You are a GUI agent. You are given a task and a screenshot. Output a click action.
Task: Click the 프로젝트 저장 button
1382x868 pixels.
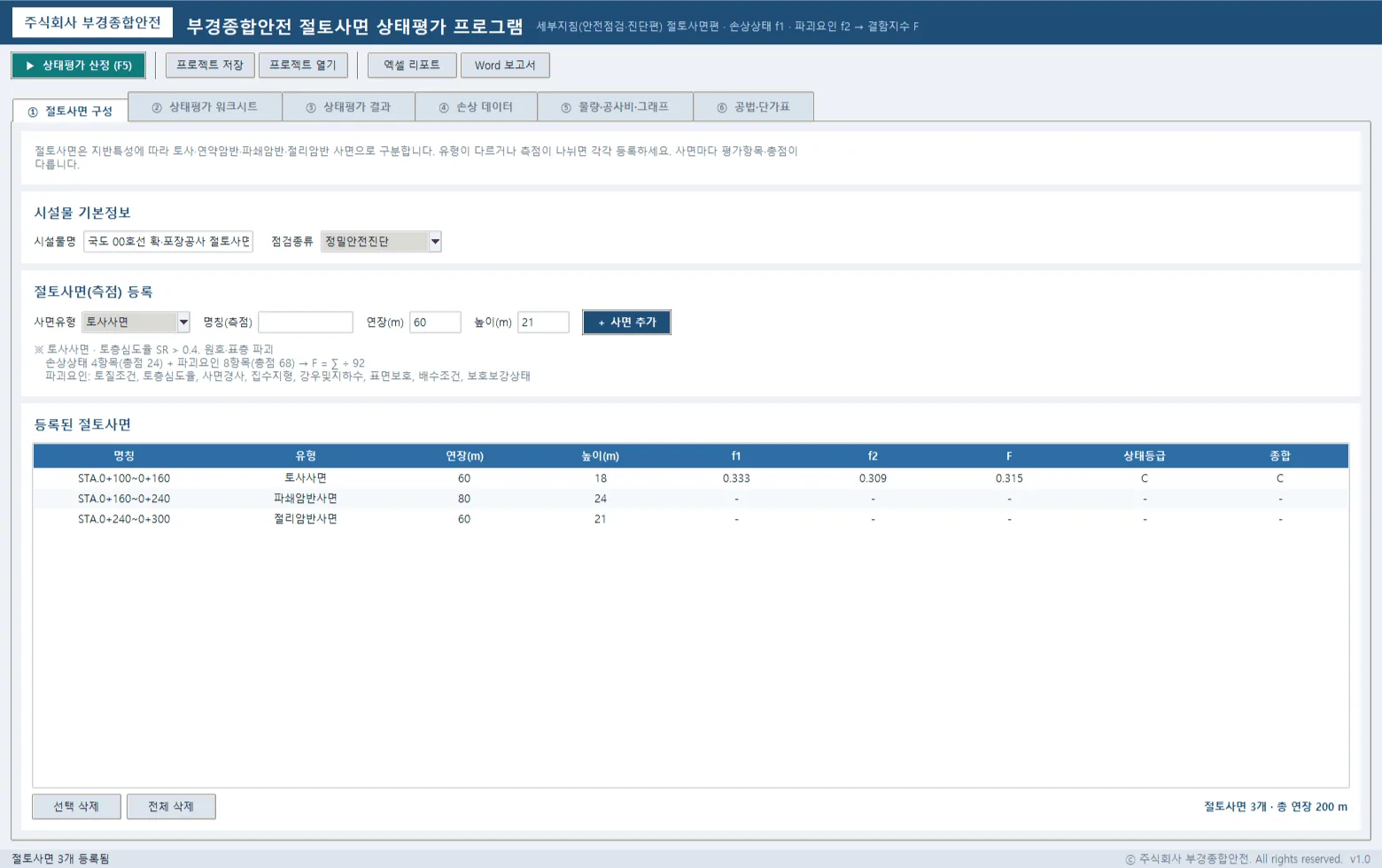210,66
